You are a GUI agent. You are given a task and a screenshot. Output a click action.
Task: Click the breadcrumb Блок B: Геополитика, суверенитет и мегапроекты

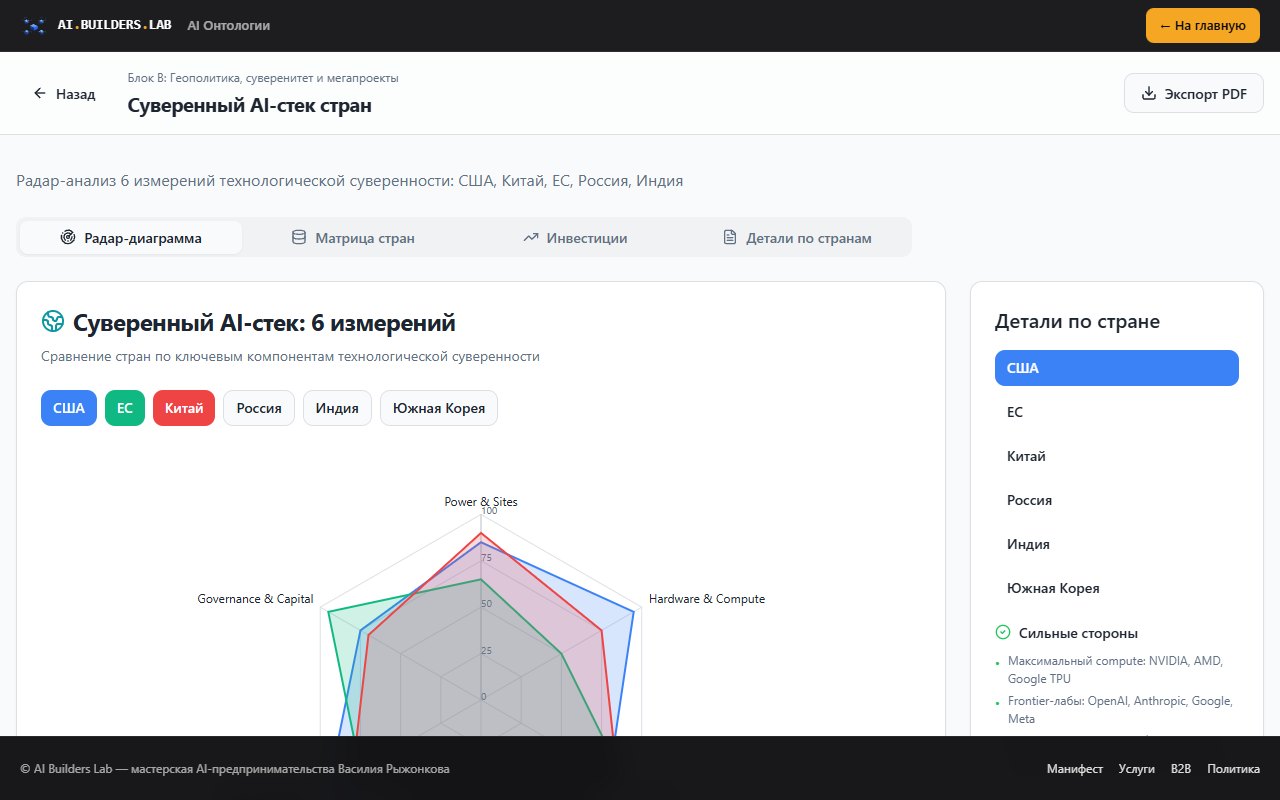point(263,78)
